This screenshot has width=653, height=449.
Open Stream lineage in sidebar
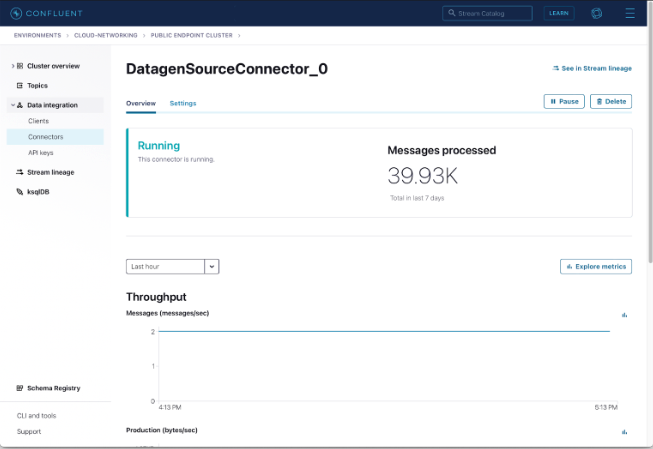point(51,172)
